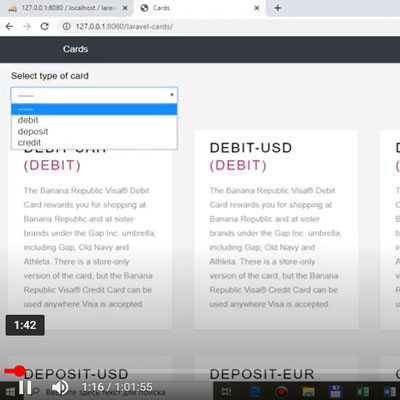Click the (DEBIT) subtitle on the DEBIT-USD card

(x=238, y=165)
